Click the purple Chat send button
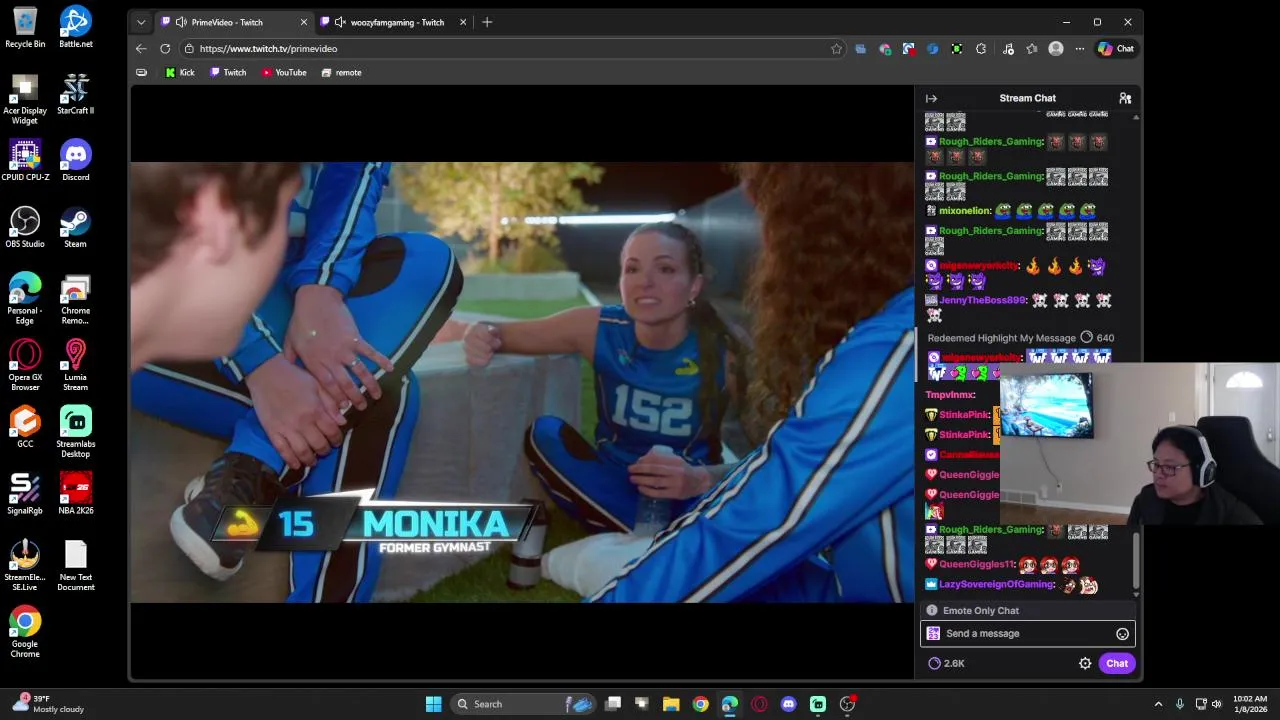The height and width of the screenshot is (720, 1280). point(1117,663)
